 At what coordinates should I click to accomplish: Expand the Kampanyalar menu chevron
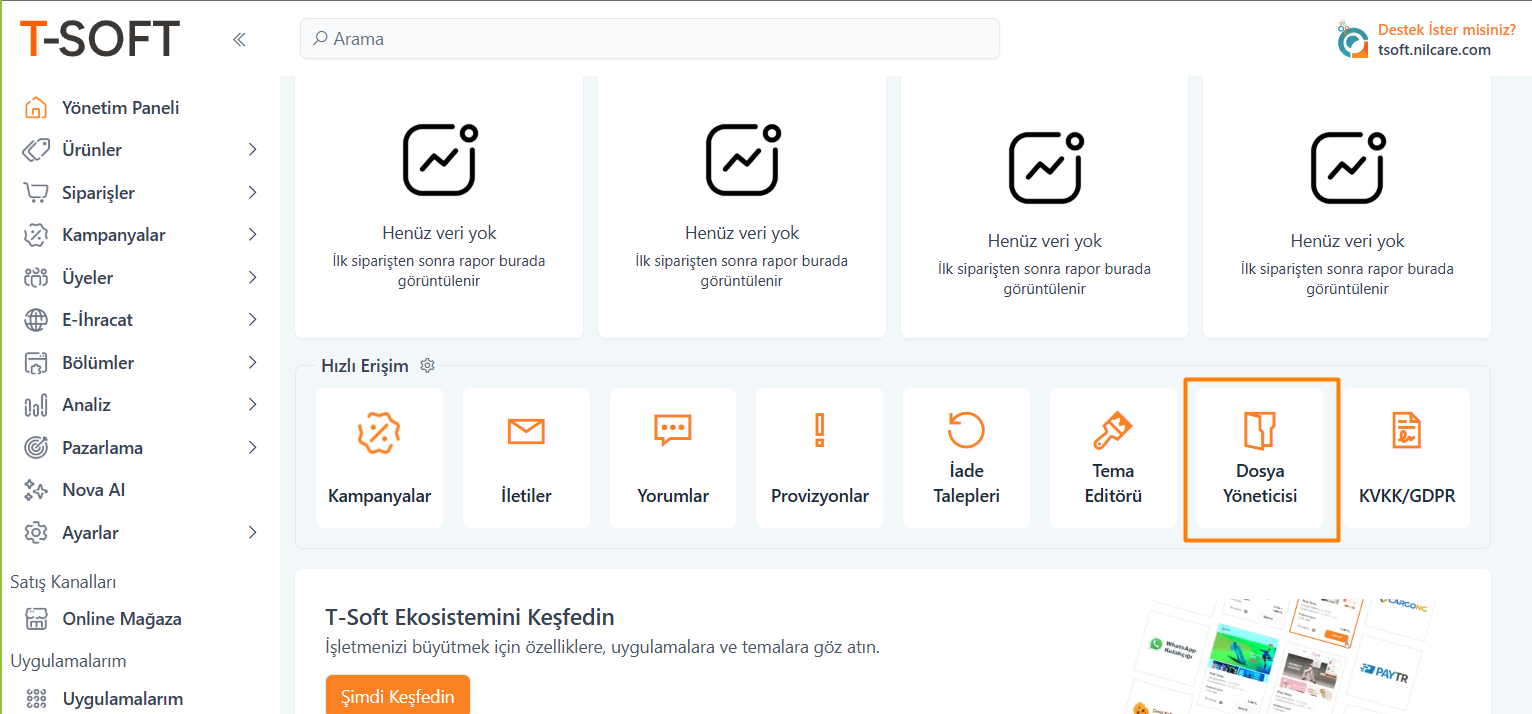(x=252, y=235)
